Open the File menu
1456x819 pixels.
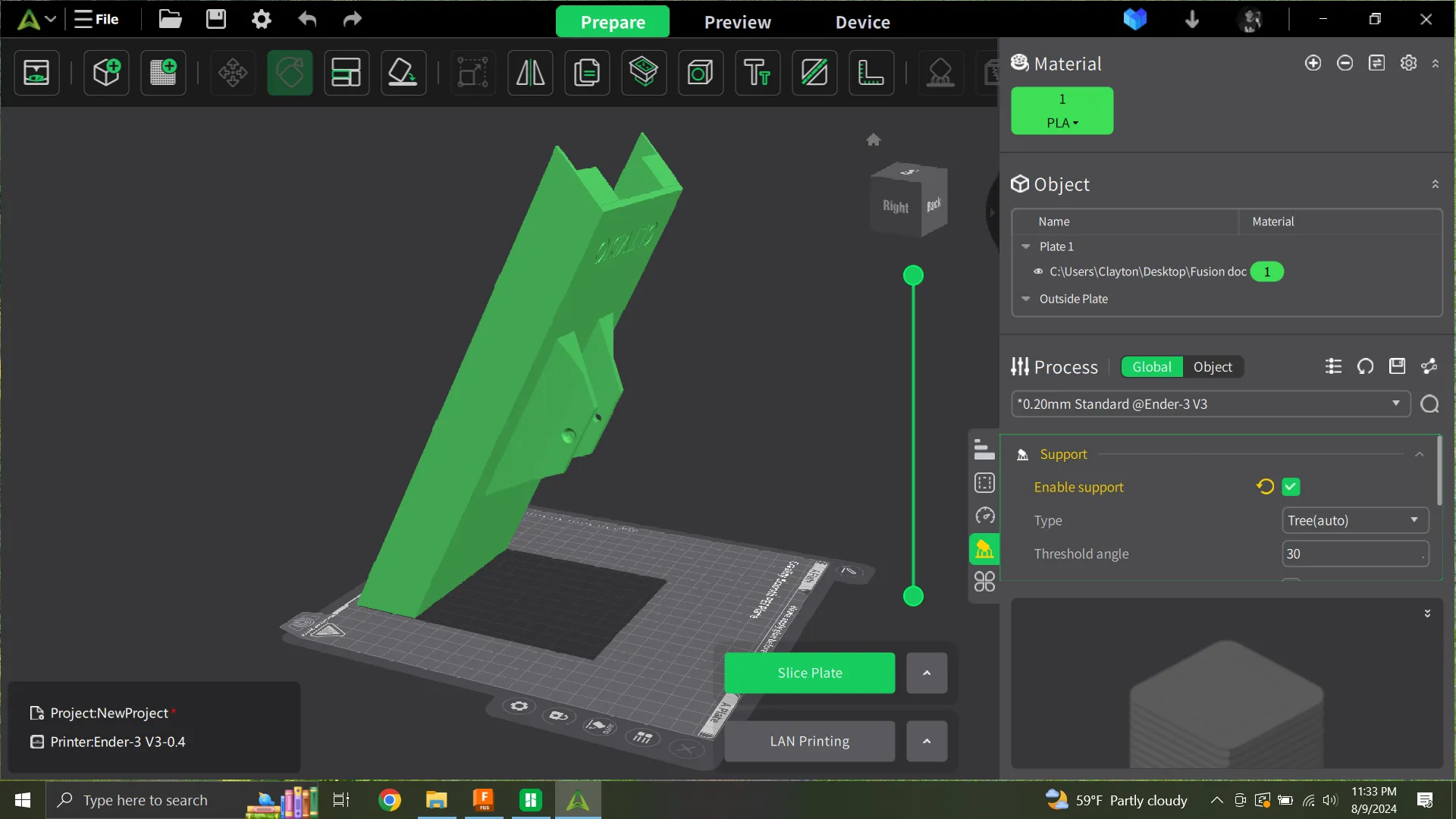point(97,19)
